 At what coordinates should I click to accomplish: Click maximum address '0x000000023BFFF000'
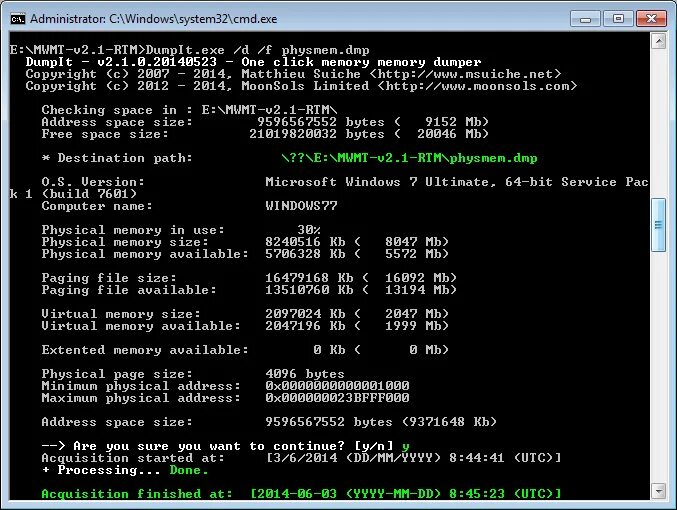click(337, 398)
